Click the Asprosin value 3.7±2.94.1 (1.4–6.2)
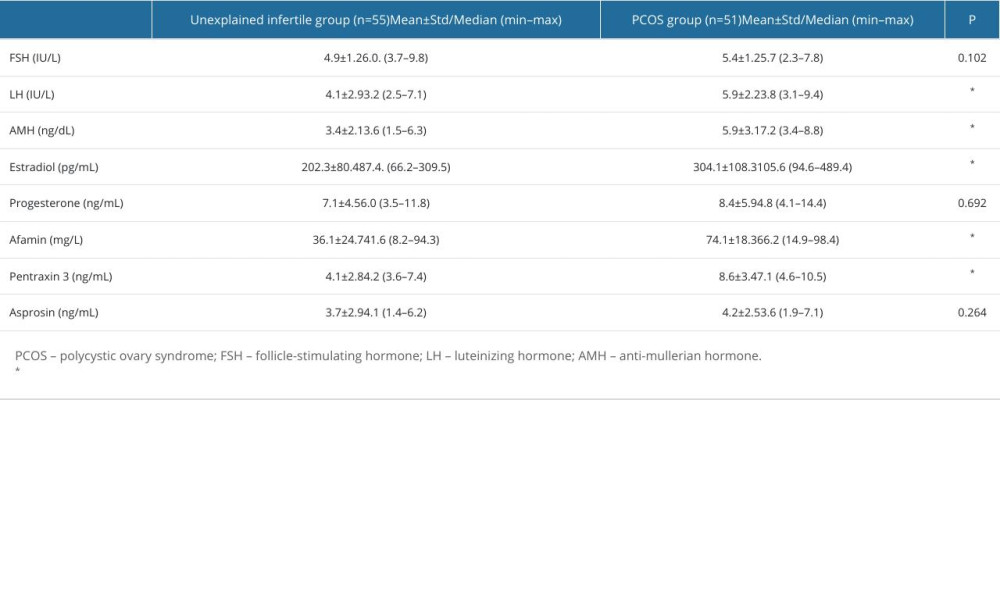The width and height of the screenshot is (1000, 600). pyautogui.click(x=376, y=312)
